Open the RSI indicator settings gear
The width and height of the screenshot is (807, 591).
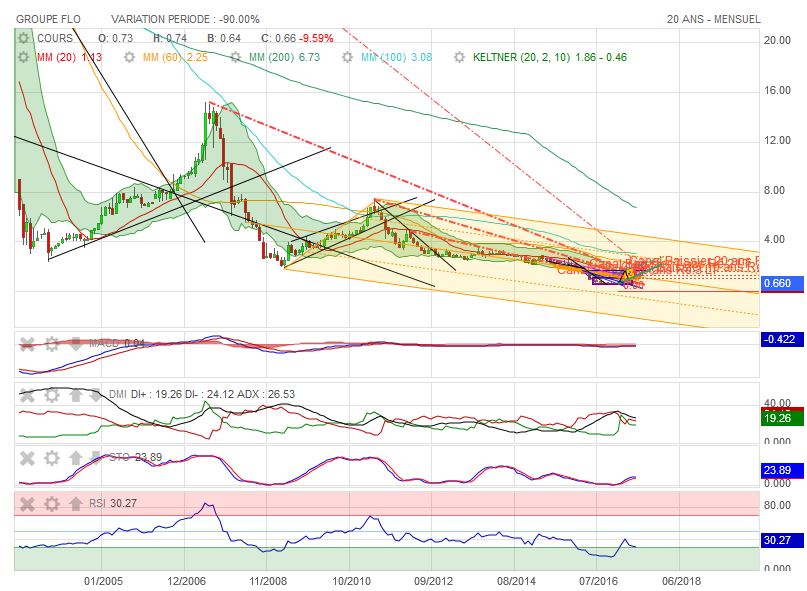51,503
